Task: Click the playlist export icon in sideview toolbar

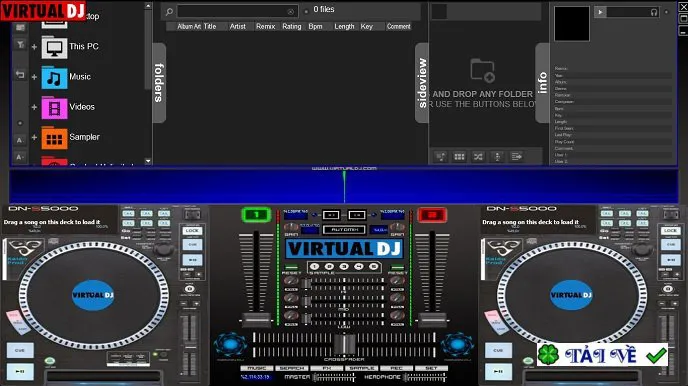Action: tap(516, 157)
